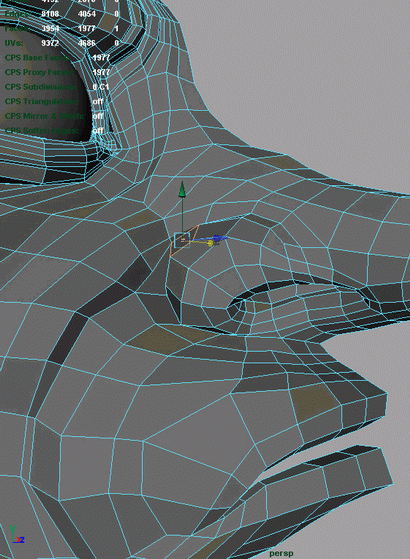Click the selected Faces count 1
The image size is (410, 559).
point(117,29)
